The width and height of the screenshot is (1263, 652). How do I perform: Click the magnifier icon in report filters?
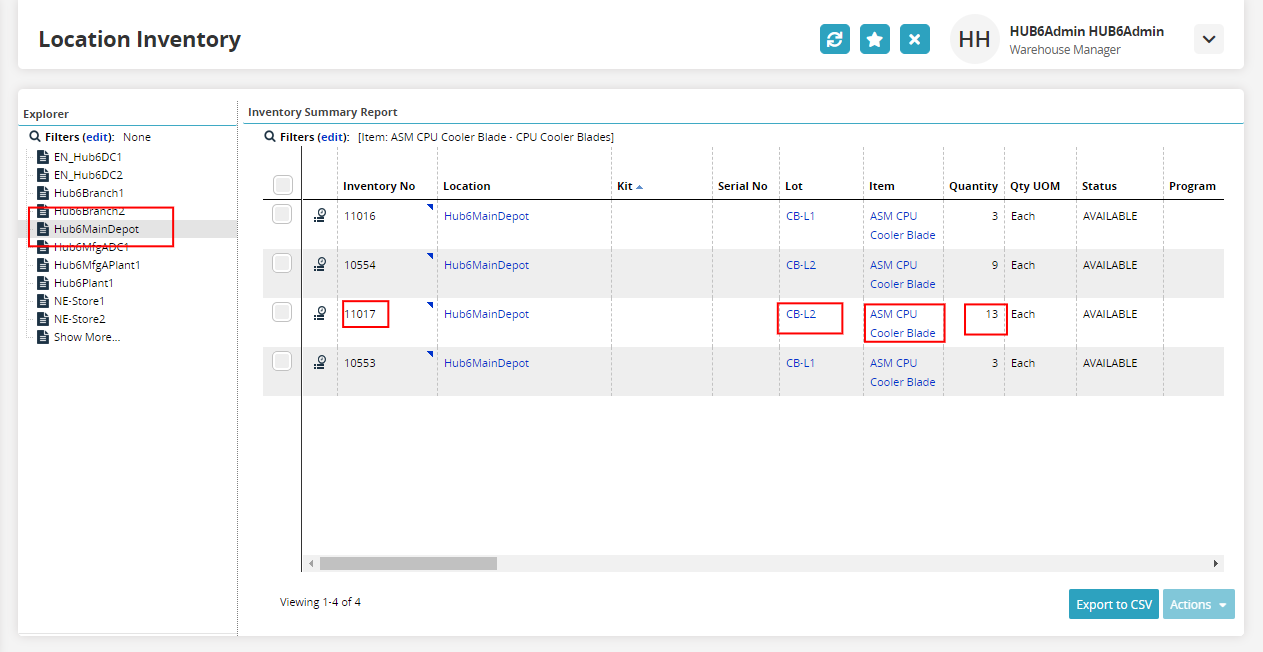(x=270, y=137)
